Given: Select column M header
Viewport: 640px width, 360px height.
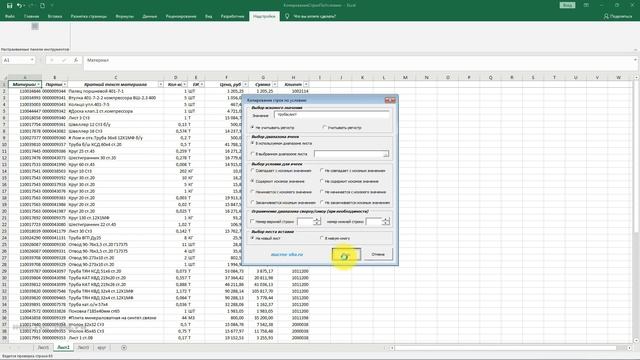Looking at the screenshot, I should click(x=405, y=77).
